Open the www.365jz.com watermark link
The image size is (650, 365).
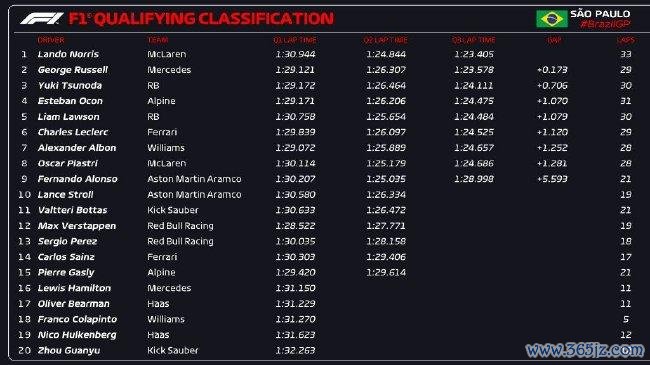tap(585, 350)
